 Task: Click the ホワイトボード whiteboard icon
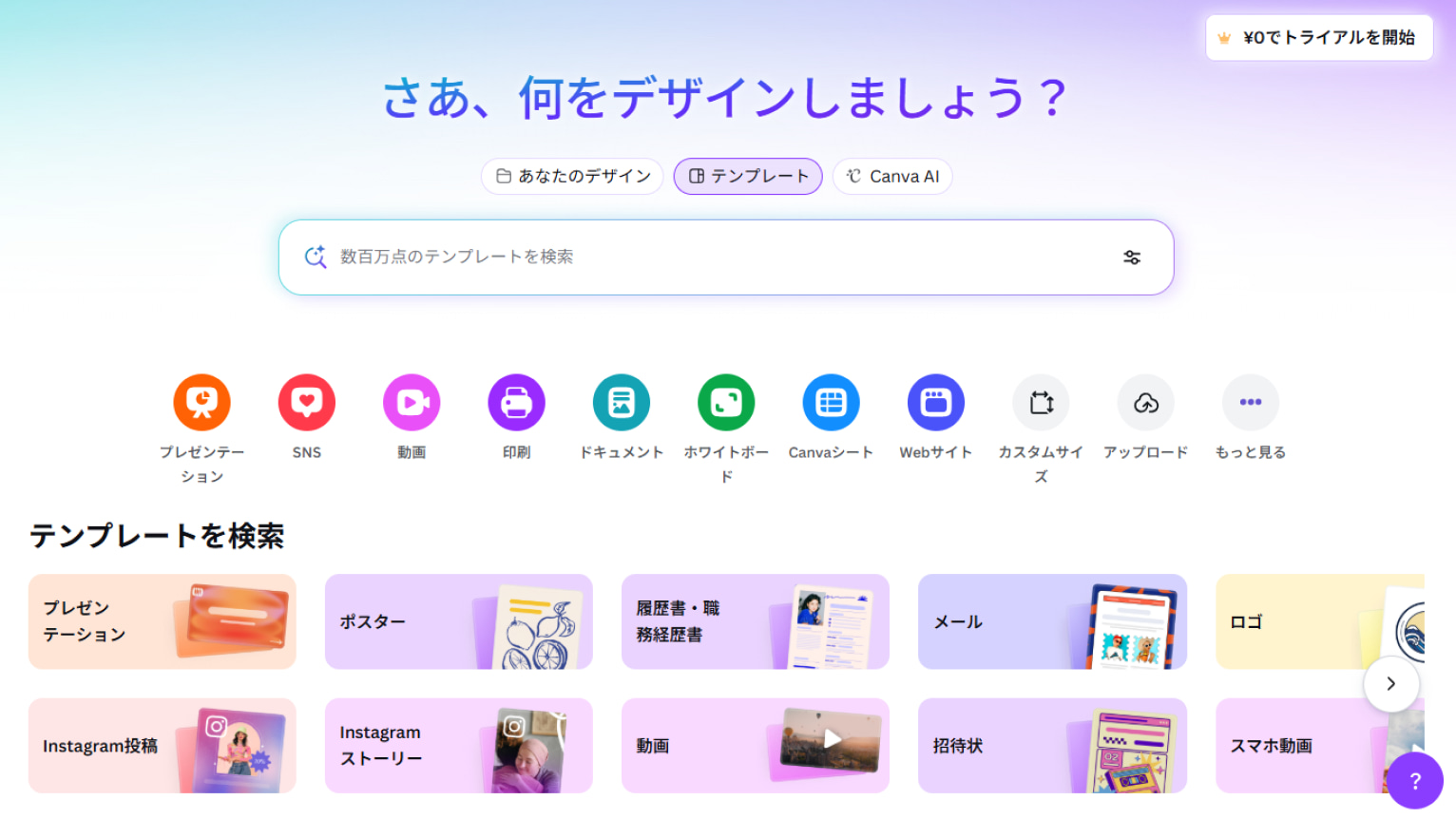726,402
